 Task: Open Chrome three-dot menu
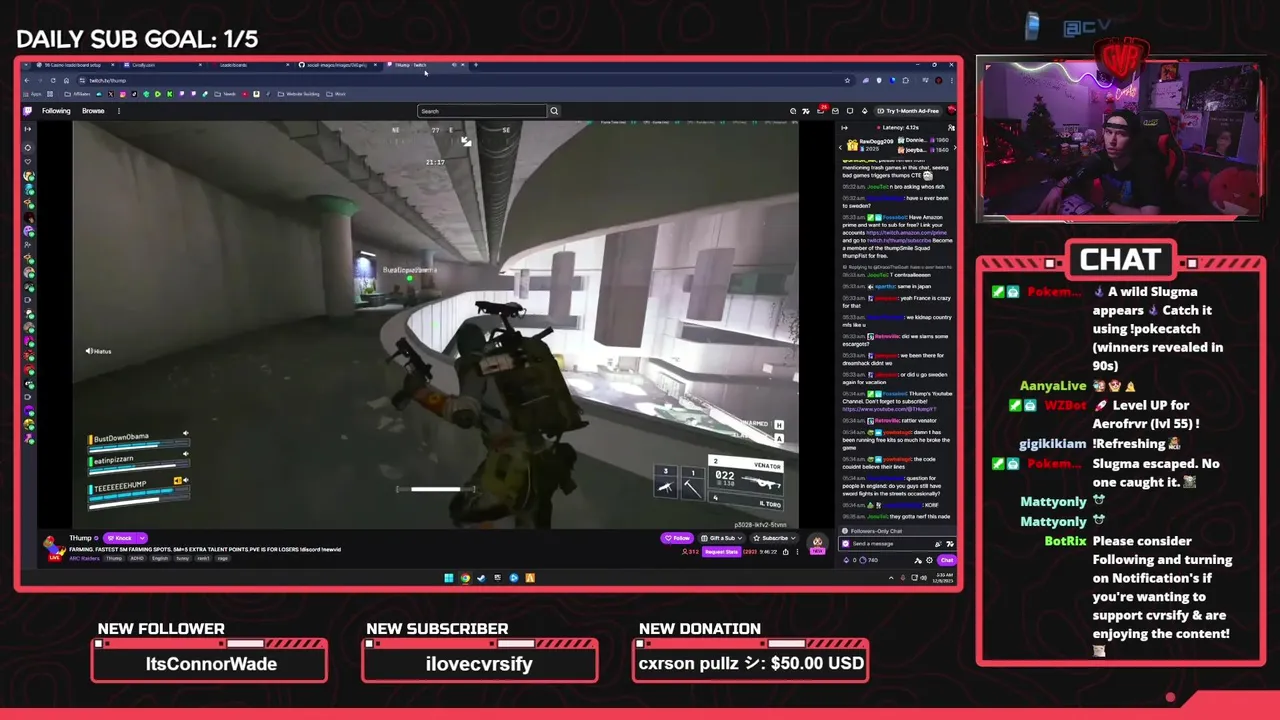tap(952, 80)
